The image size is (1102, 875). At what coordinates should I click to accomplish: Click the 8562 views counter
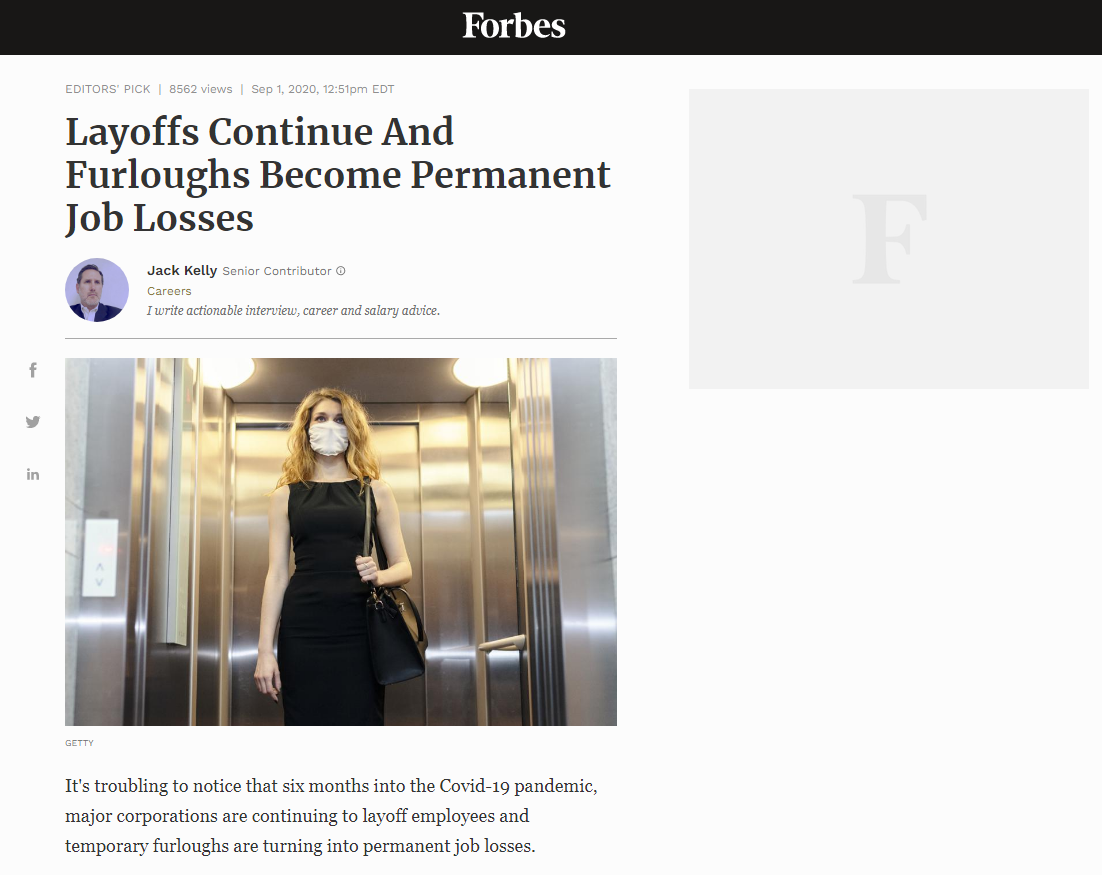(200, 89)
